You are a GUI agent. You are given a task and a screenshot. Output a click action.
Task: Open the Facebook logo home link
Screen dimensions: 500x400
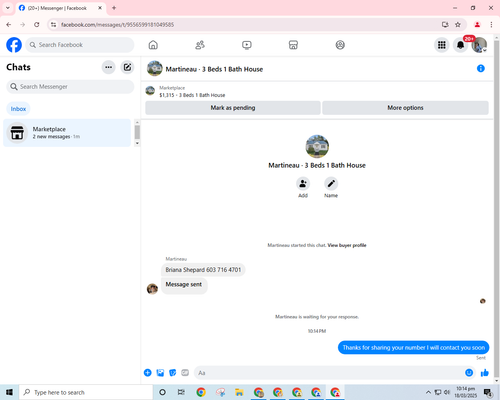click(14, 45)
